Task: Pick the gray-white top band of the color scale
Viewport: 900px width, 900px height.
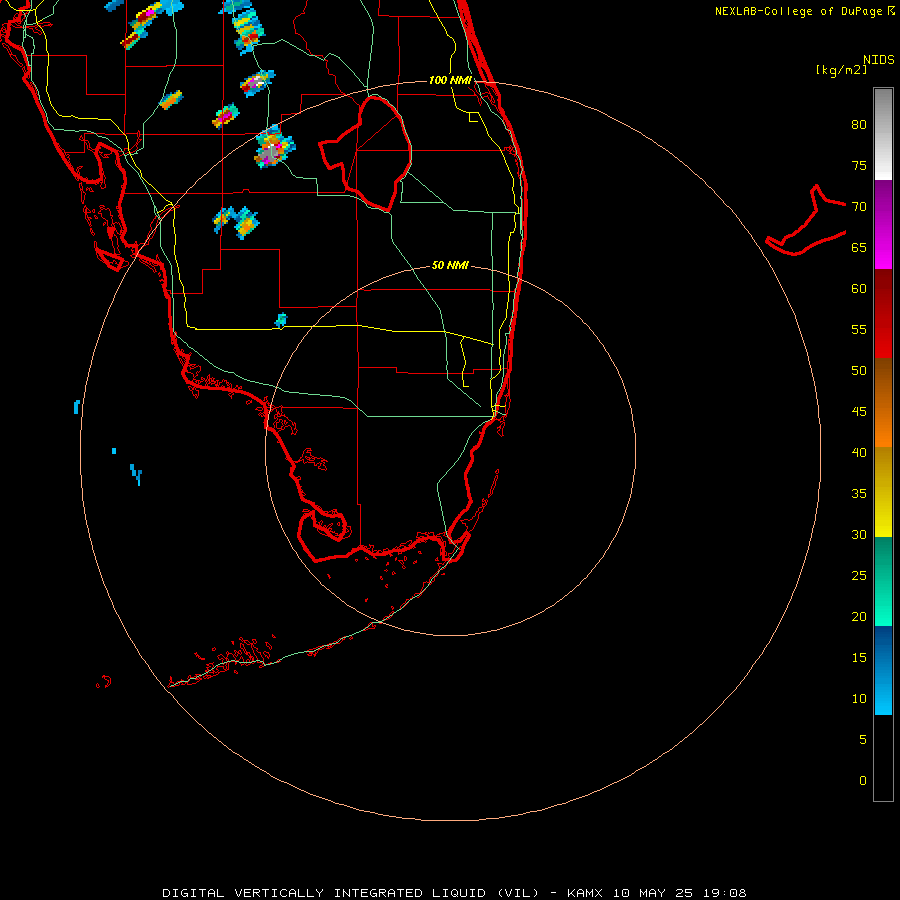Action: (x=883, y=134)
